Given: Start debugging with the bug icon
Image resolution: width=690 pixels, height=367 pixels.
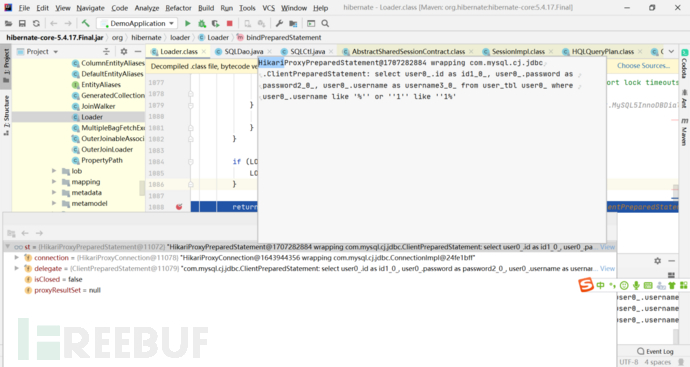Looking at the screenshot, I should 202,23.
